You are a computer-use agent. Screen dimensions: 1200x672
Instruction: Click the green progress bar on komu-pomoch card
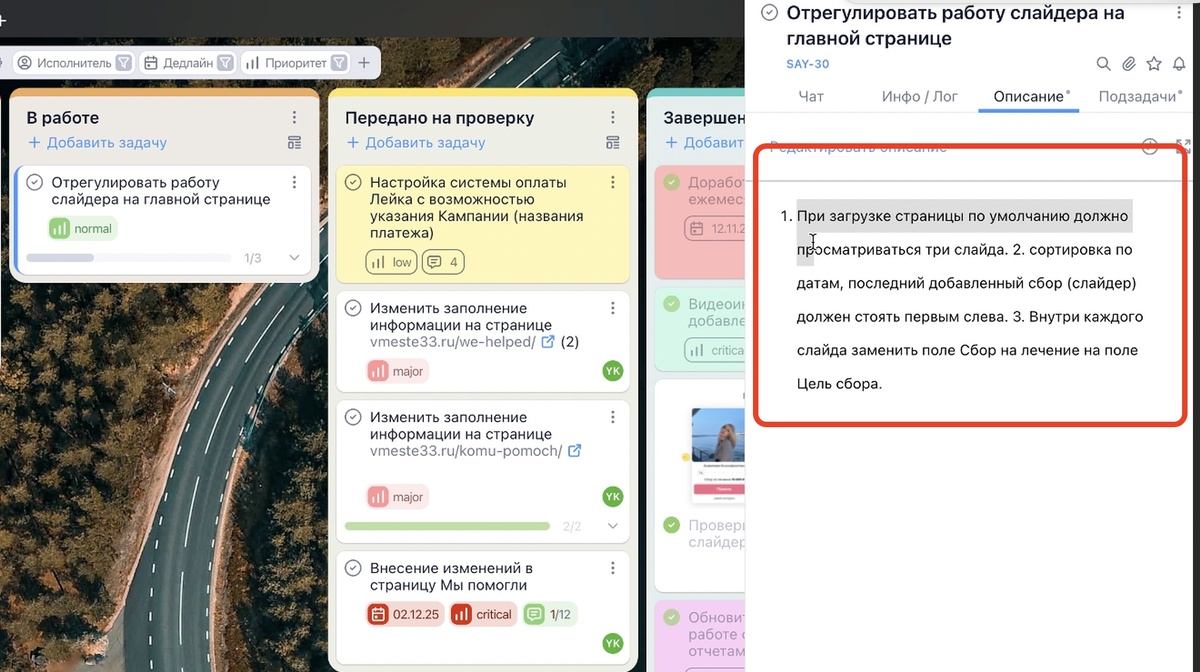click(448, 526)
